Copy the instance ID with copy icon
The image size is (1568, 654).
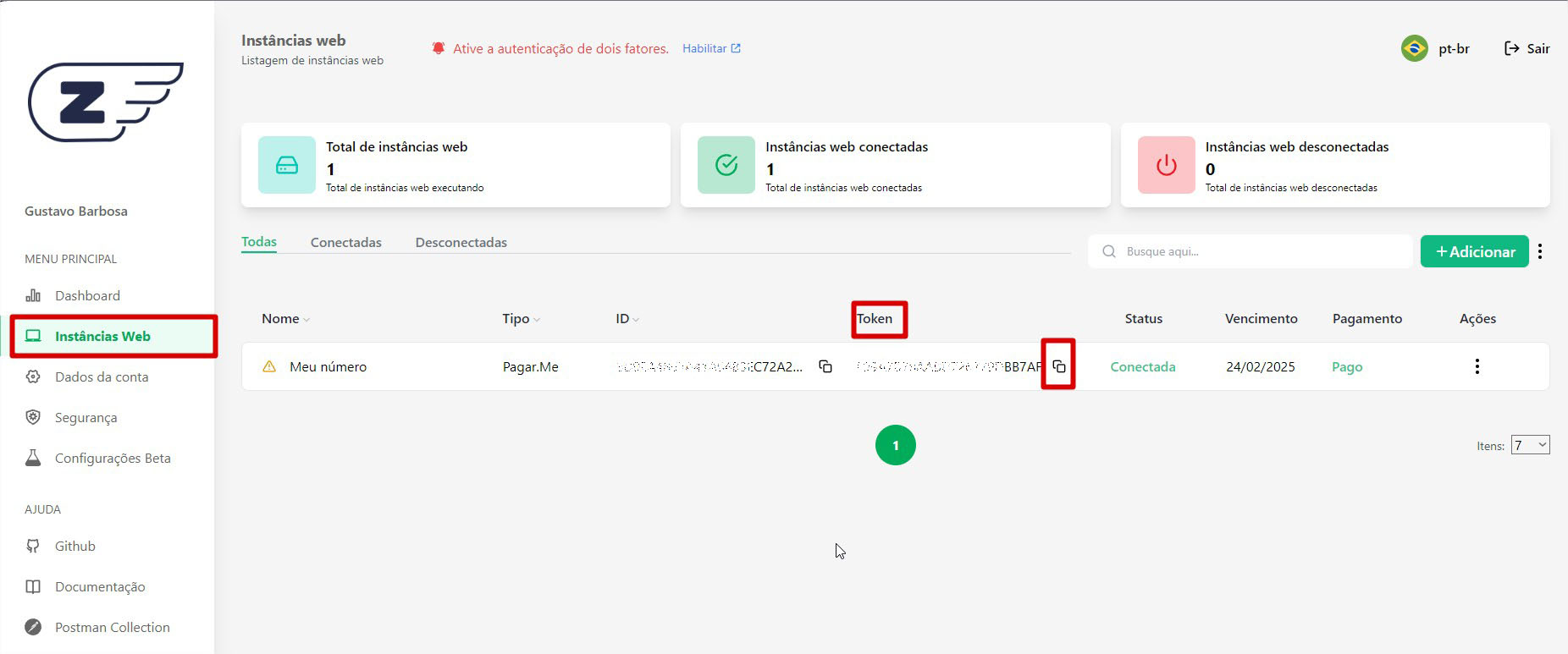tap(825, 366)
